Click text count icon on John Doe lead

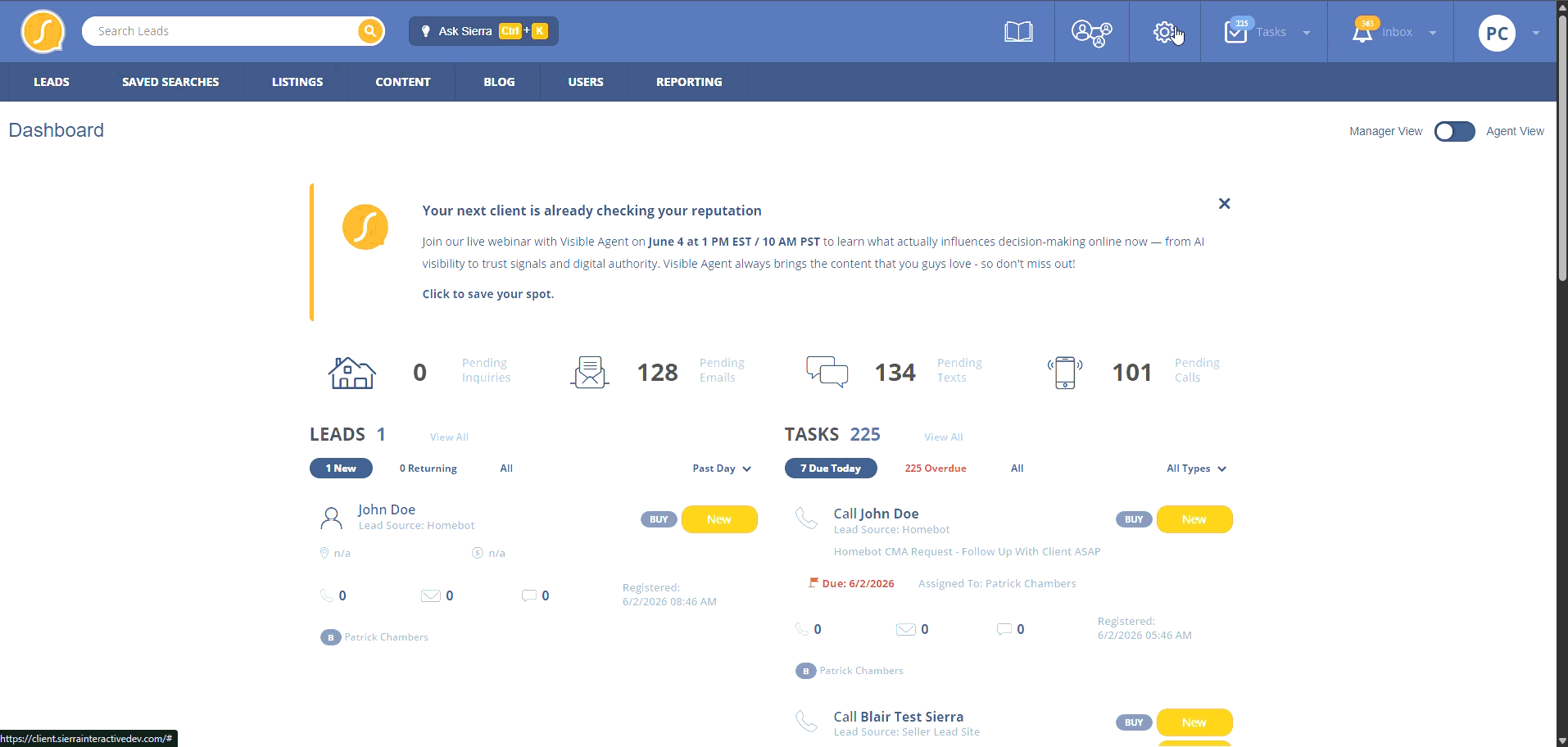pyautogui.click(x=529, y=595)
